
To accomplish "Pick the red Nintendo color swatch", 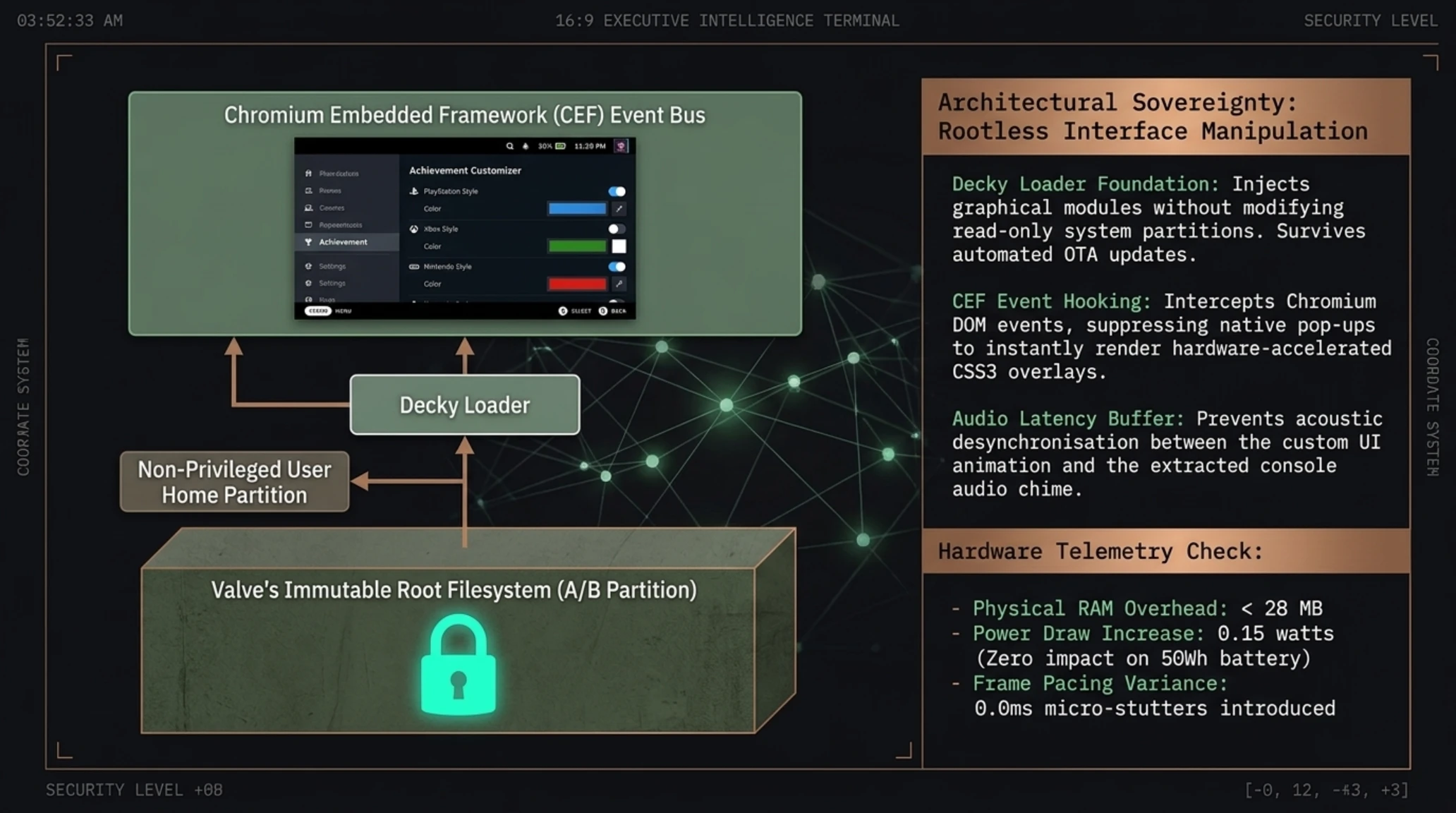I will 577,284.
